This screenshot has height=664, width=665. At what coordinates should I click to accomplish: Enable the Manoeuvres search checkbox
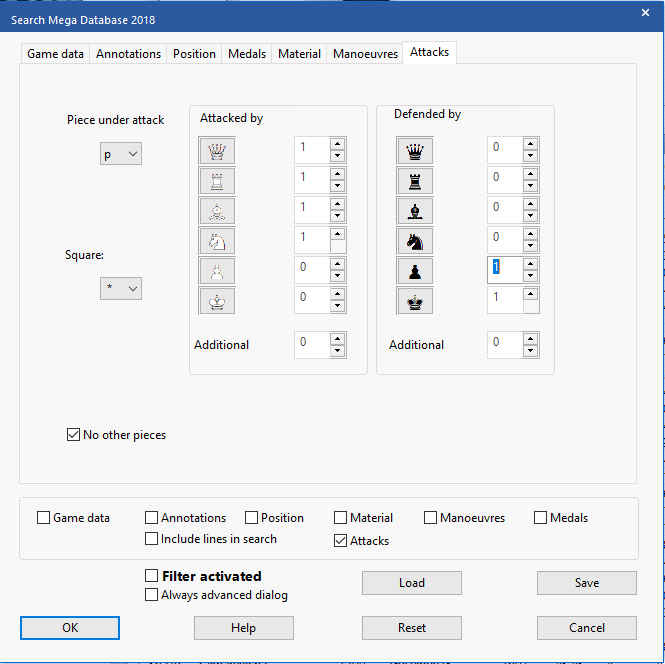(x=430, y=518)
